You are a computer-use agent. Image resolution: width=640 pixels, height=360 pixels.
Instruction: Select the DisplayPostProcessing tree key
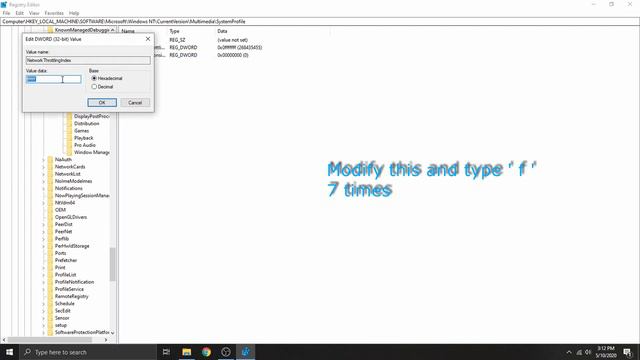point(91,116)
